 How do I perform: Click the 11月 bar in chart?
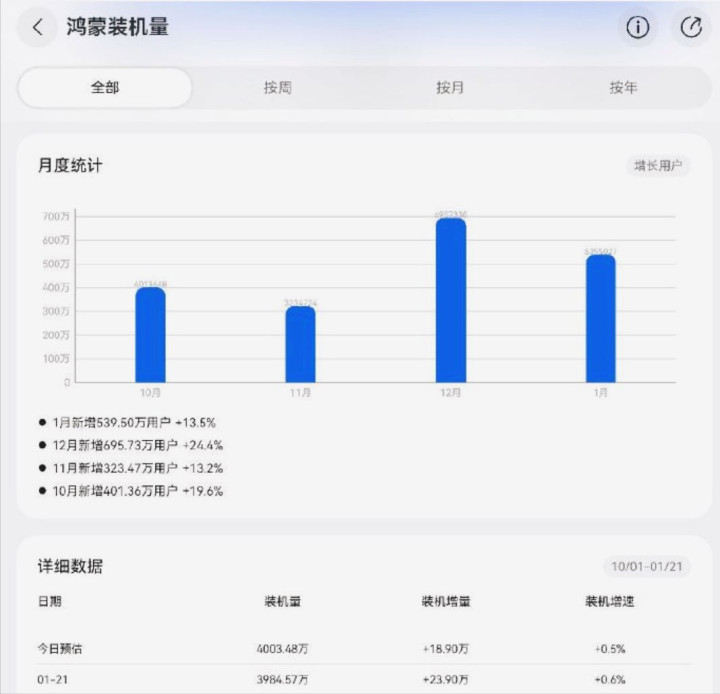[x=300, y=344]
